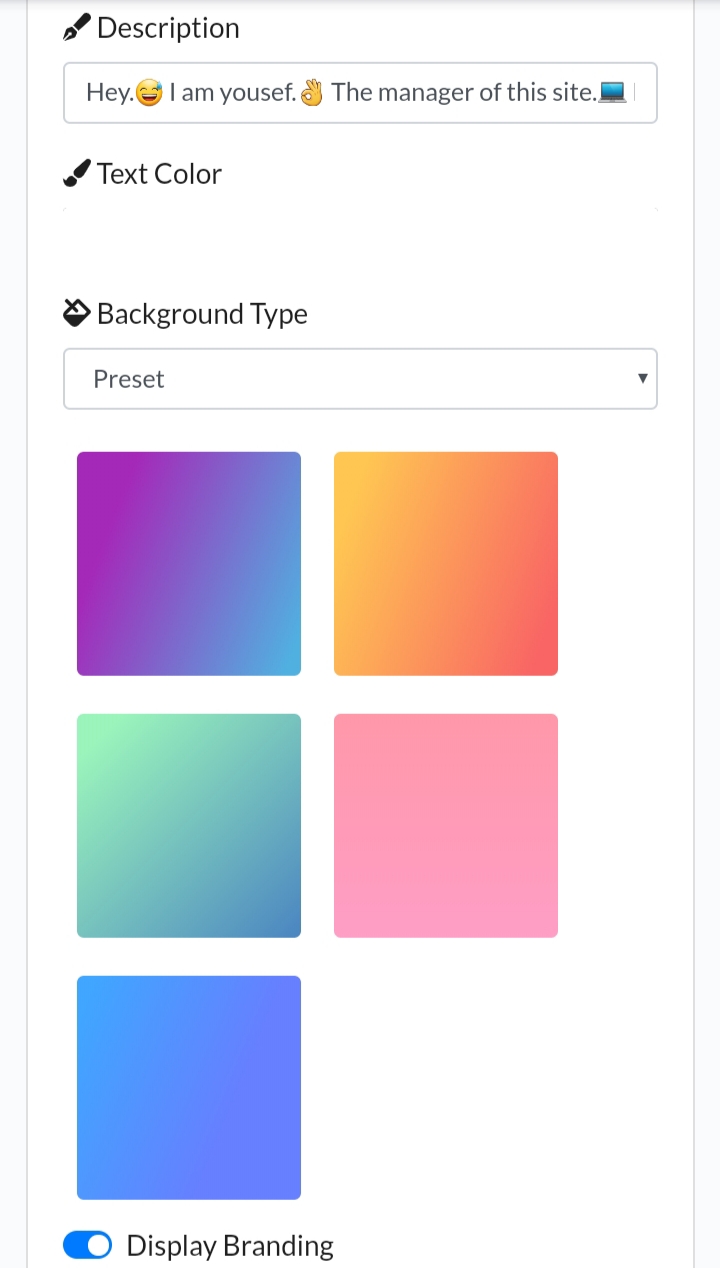Click the dropdown arrow on the Preset selector
Image resolution: width=720 pixels, height=1268 pixels.
pyautogui.click(x=642, y=378)
